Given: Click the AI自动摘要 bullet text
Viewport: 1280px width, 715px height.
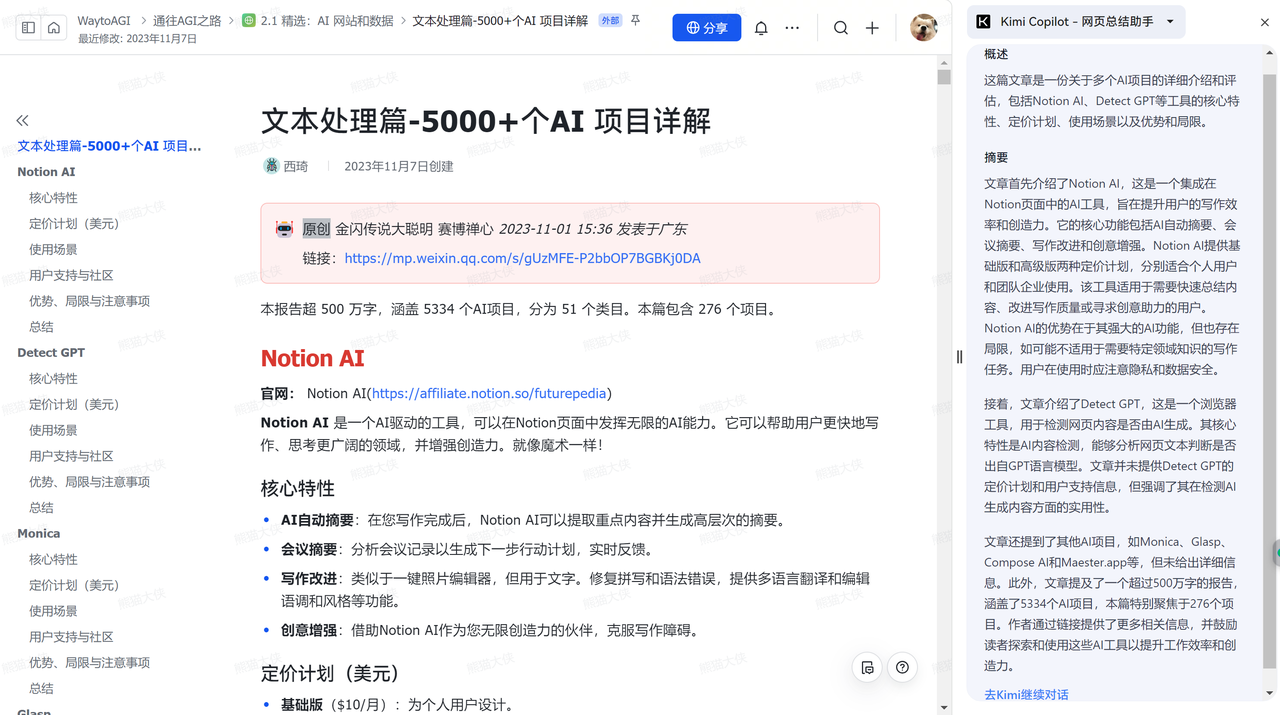Looking at the screenshot, I should click(317, 520).
